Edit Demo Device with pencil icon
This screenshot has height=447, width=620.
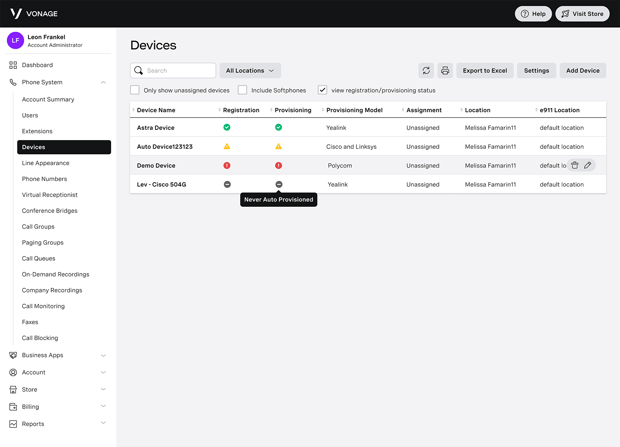click(588, 165)
